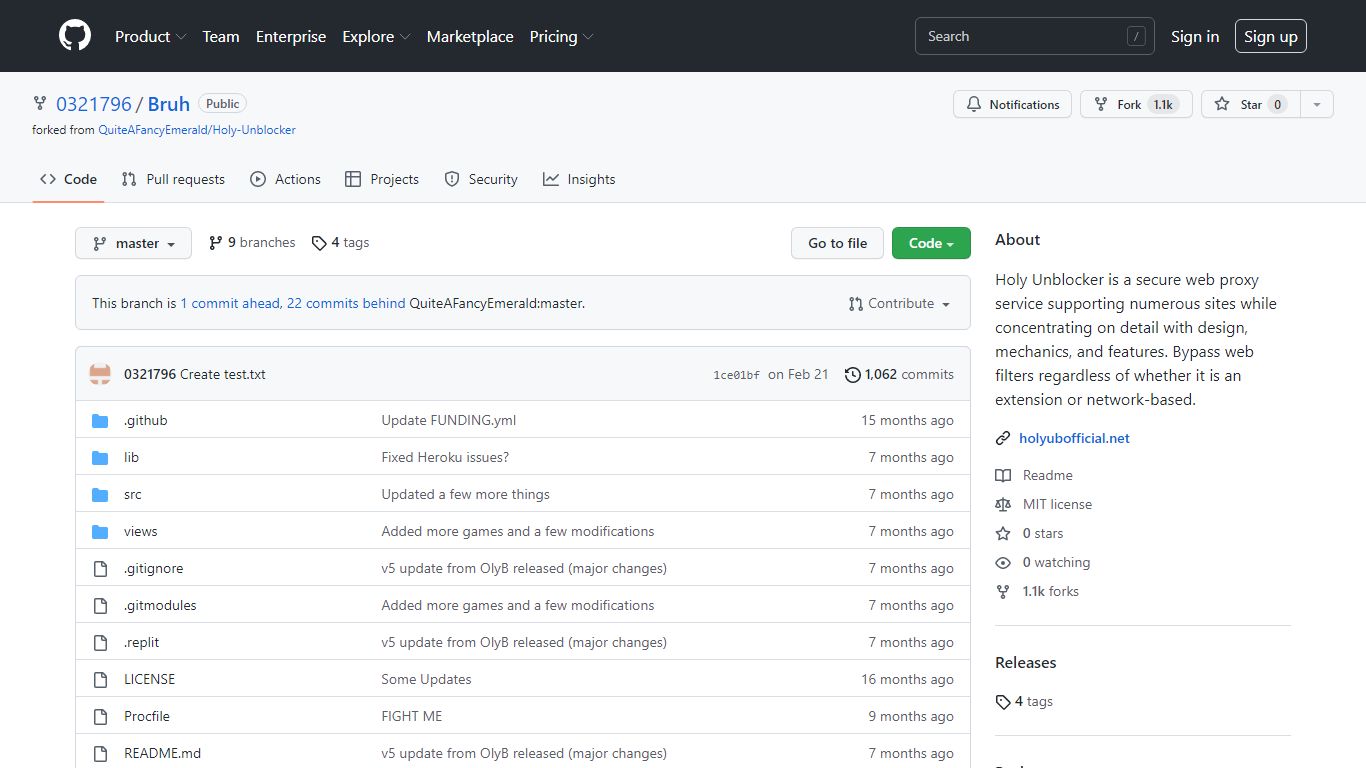Open the 'FIGHT ME' commit message
This screenshot has height=768, width=1366.
[411, 716]
